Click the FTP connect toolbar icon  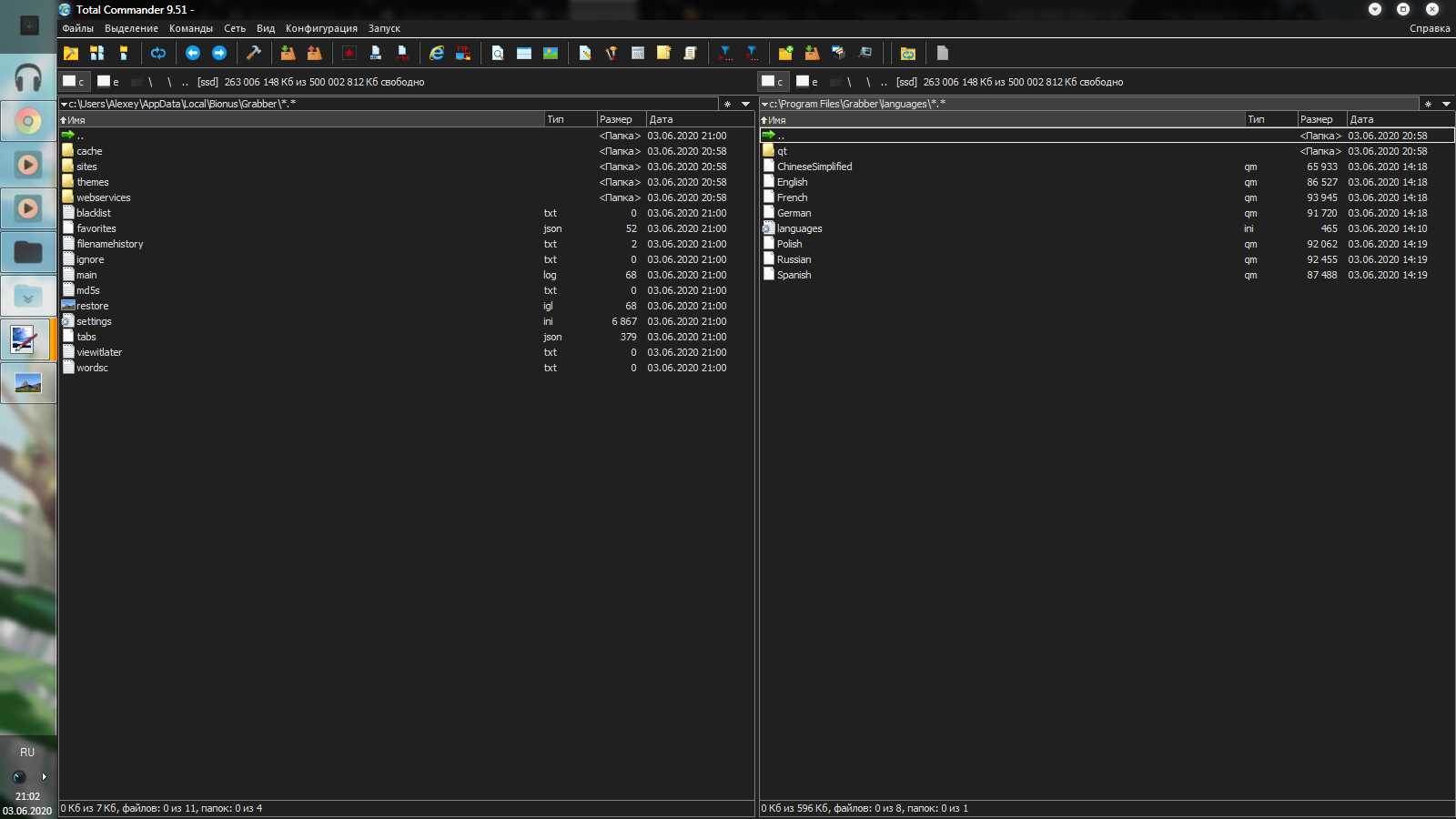point(463,53)
